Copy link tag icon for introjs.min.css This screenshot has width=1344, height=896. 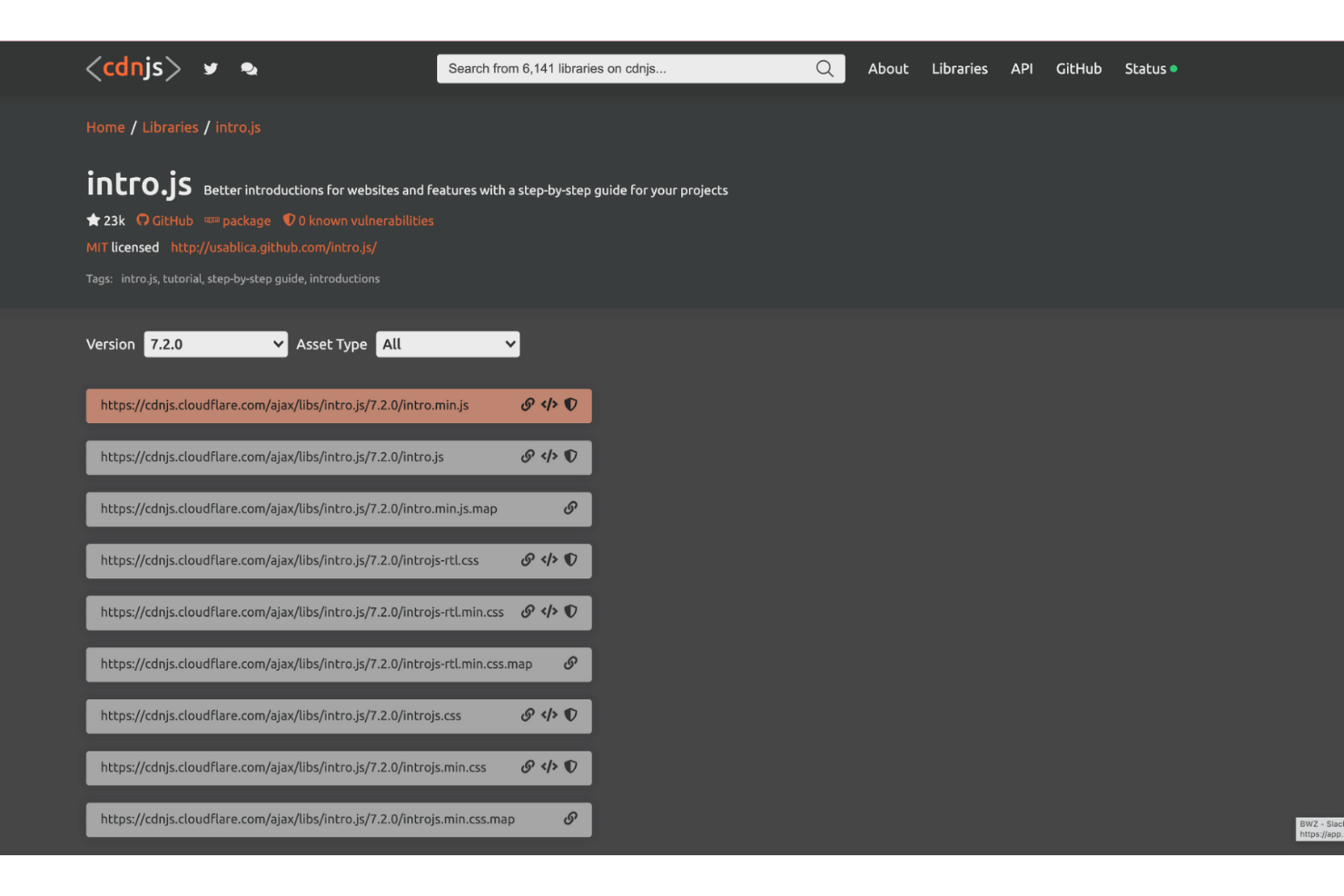[x=549, y=767]
